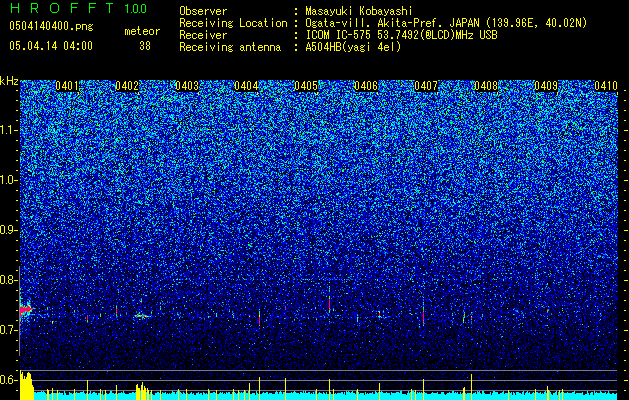Click the Observer label
The image size is (629, 400).
(x=203, y=11)
